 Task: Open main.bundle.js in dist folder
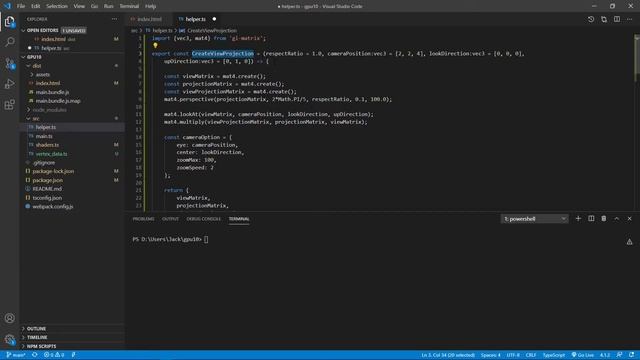[52, 92]
